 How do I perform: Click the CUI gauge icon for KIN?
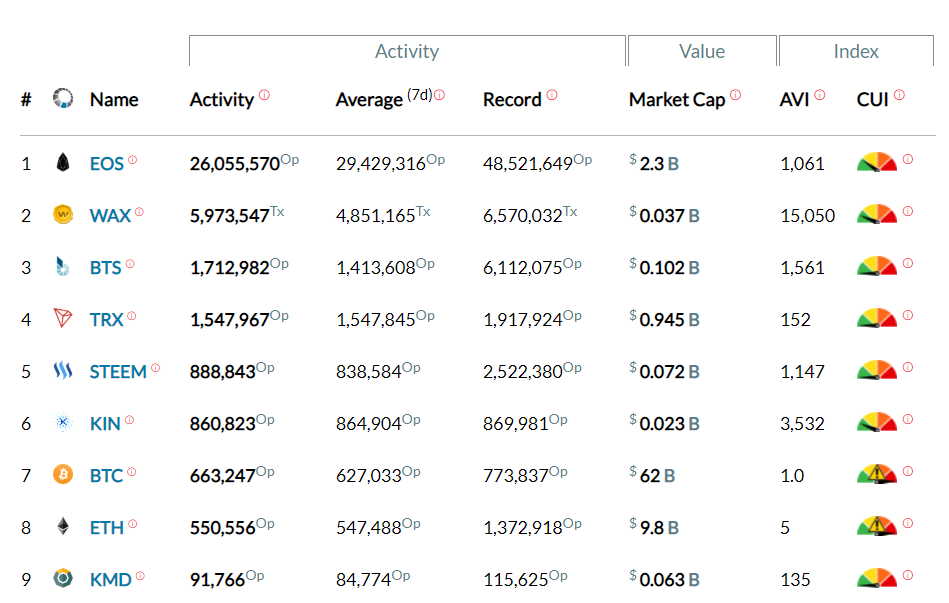[877, 423]
